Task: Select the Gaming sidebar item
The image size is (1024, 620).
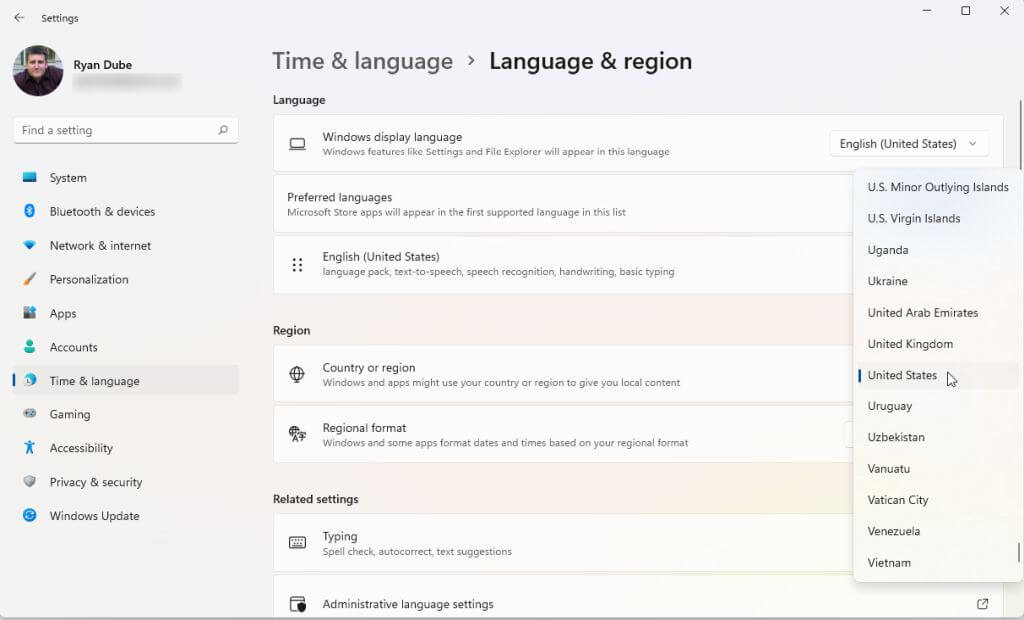Action: click(x=70, y=415)
